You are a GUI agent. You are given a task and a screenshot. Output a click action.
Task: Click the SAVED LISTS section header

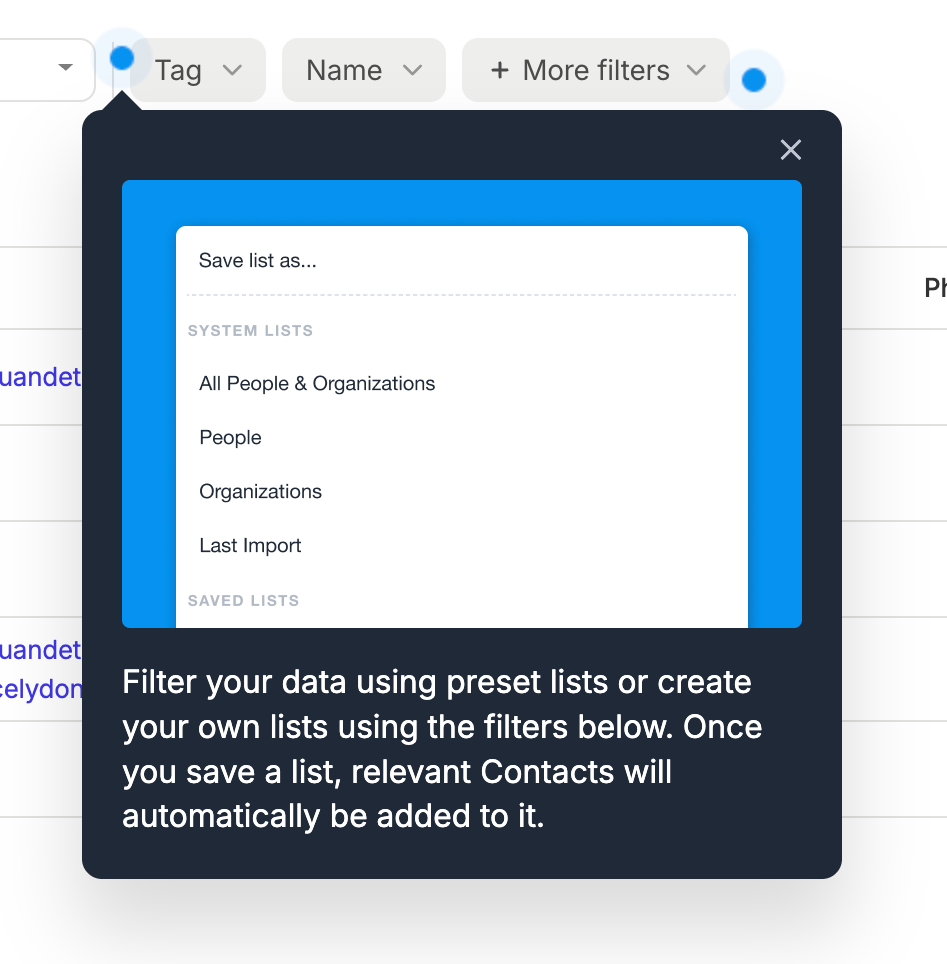[x=243, y=600]
